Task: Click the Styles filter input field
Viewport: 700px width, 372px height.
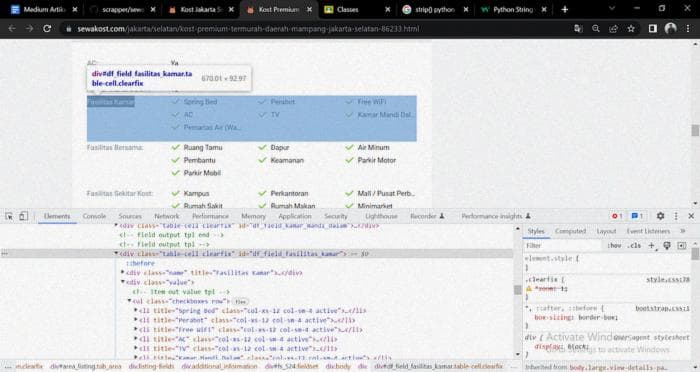Action: point(563,246)
